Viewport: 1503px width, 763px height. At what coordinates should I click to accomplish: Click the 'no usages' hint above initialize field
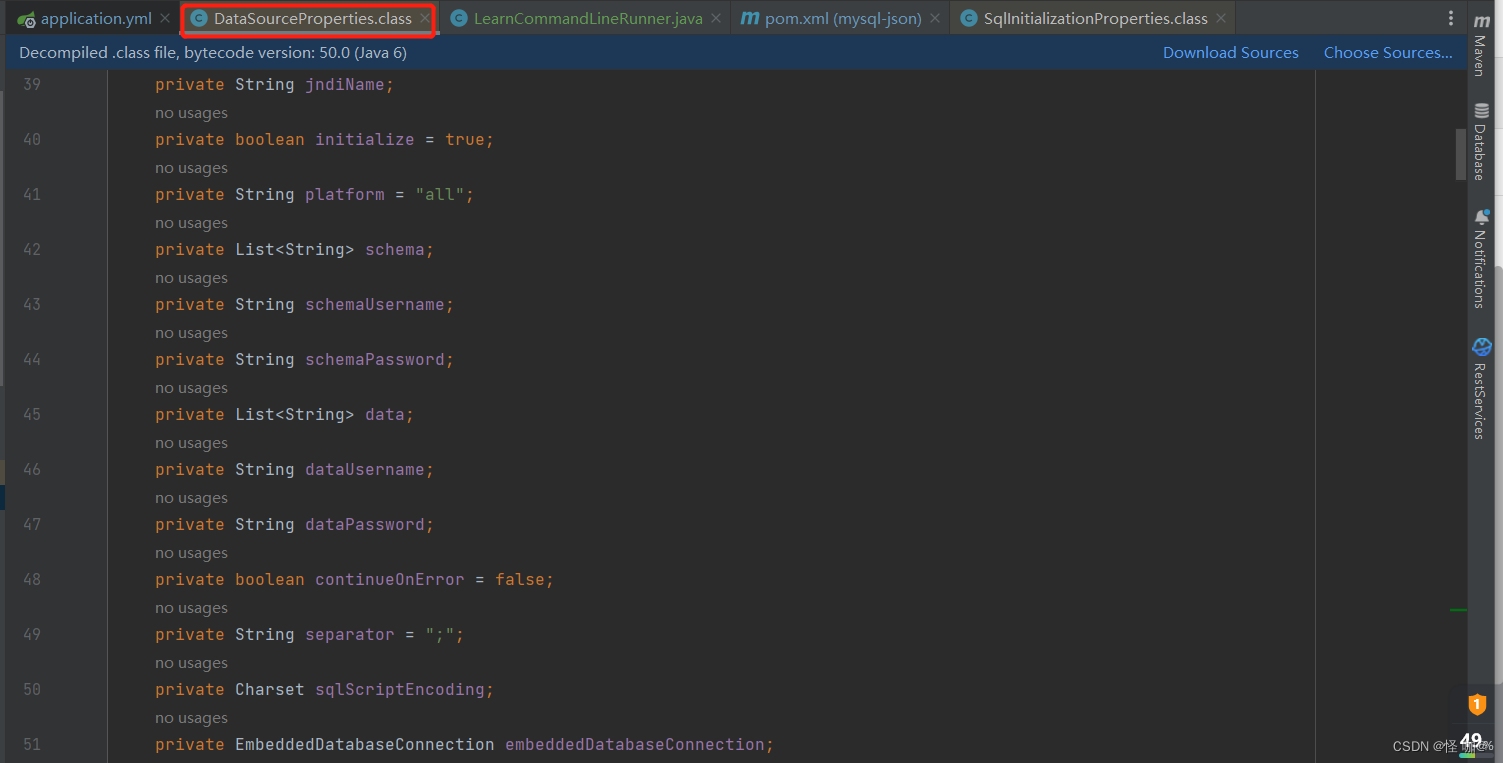191,113
